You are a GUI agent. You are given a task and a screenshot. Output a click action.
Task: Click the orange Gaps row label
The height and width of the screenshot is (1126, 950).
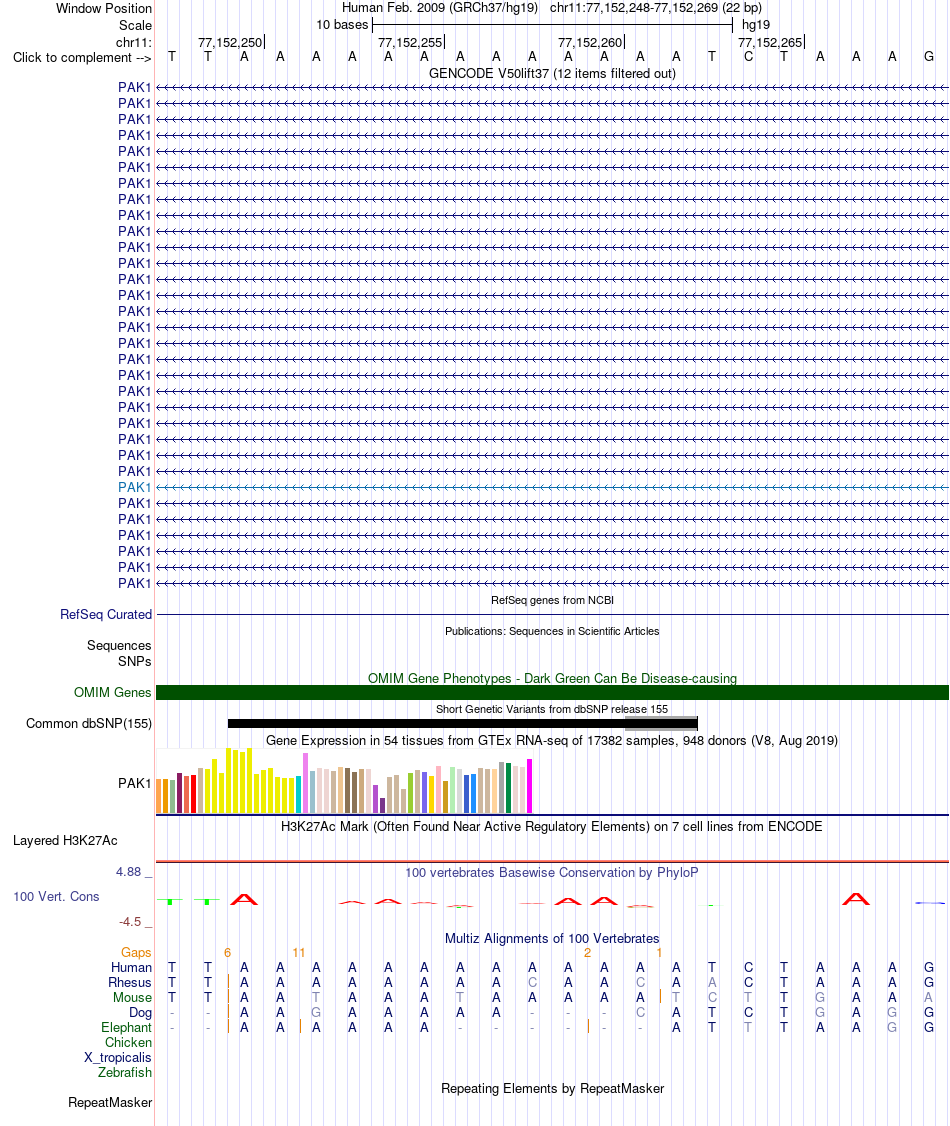coord(136,953)
